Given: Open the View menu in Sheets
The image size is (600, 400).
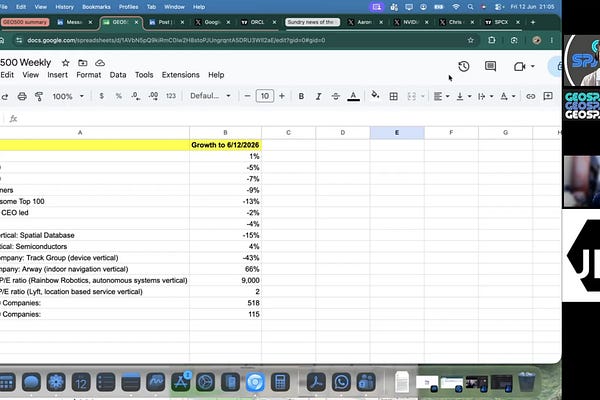Looking at the screenshot, I should point(31,75).
